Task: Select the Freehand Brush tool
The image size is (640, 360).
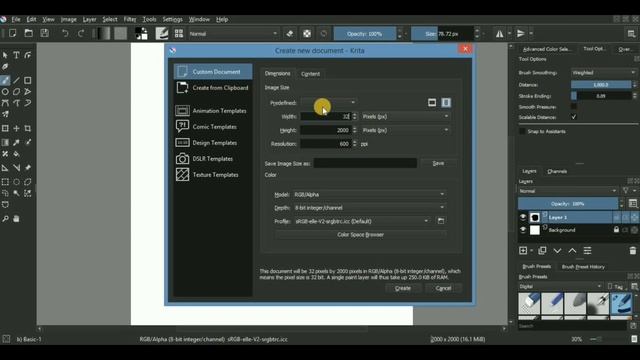Action: tap(5, 80)
